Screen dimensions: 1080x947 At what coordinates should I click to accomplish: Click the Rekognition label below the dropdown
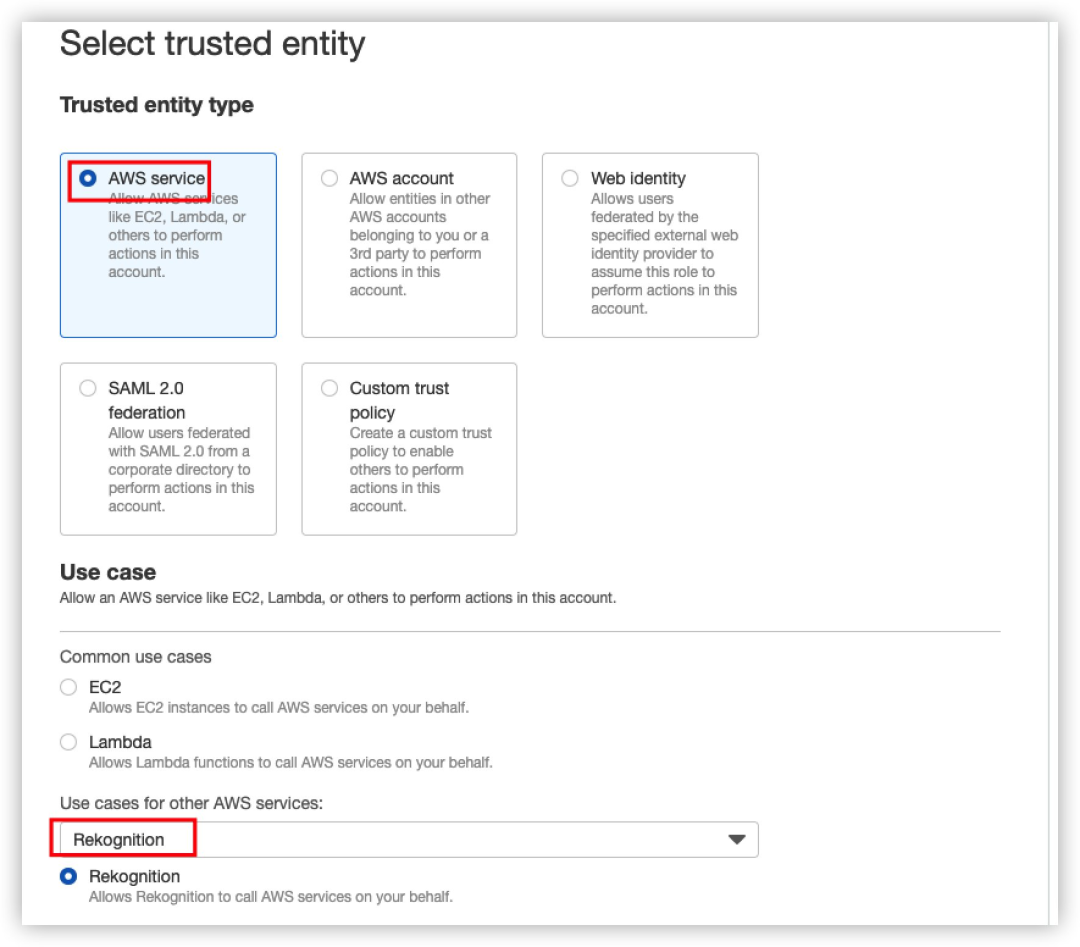pyautogui.click(x=134, y=876)
